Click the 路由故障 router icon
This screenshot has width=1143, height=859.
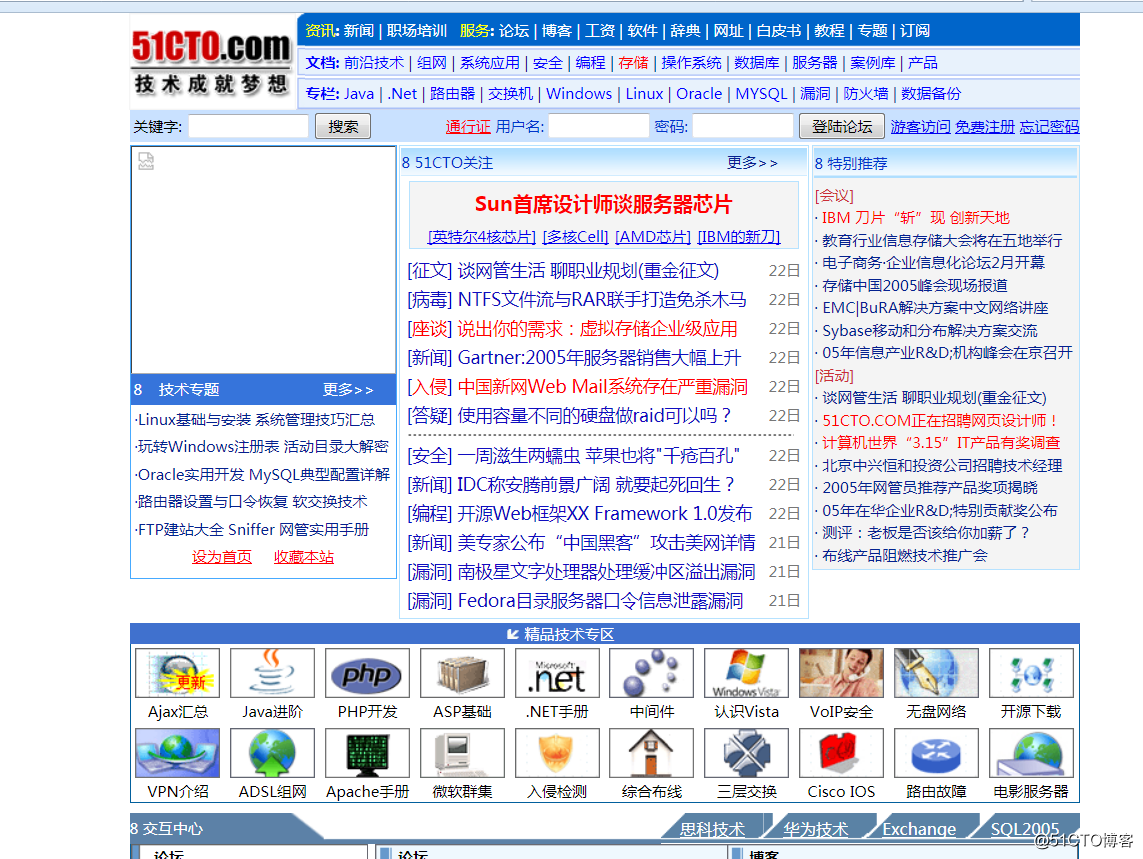[x=936, y=753]
